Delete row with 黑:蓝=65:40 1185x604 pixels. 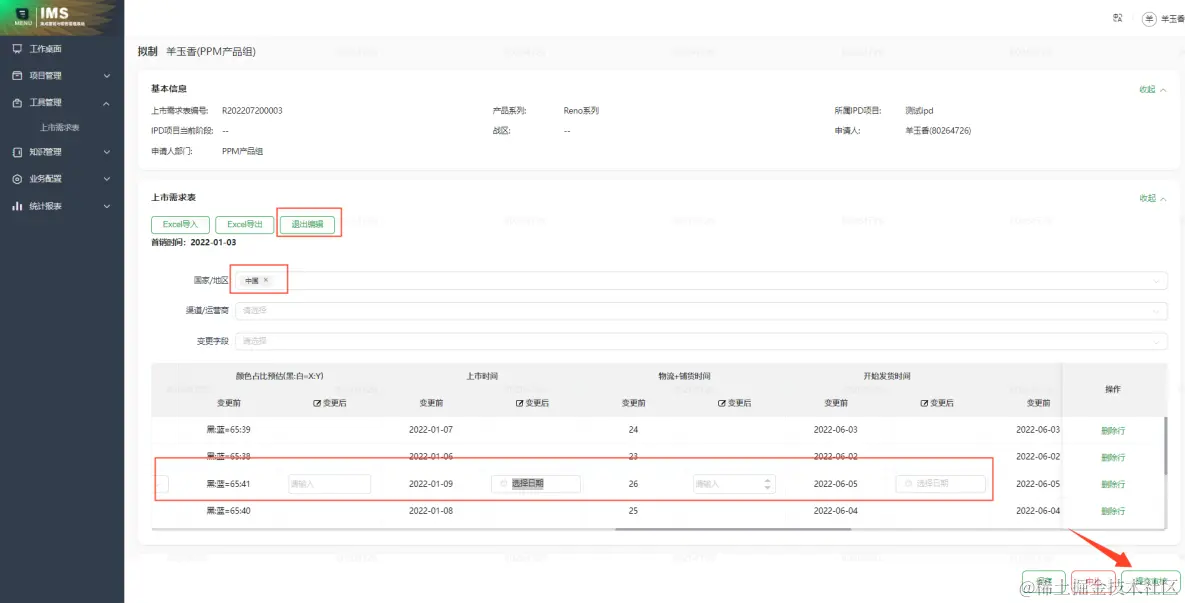[1112, 512]
